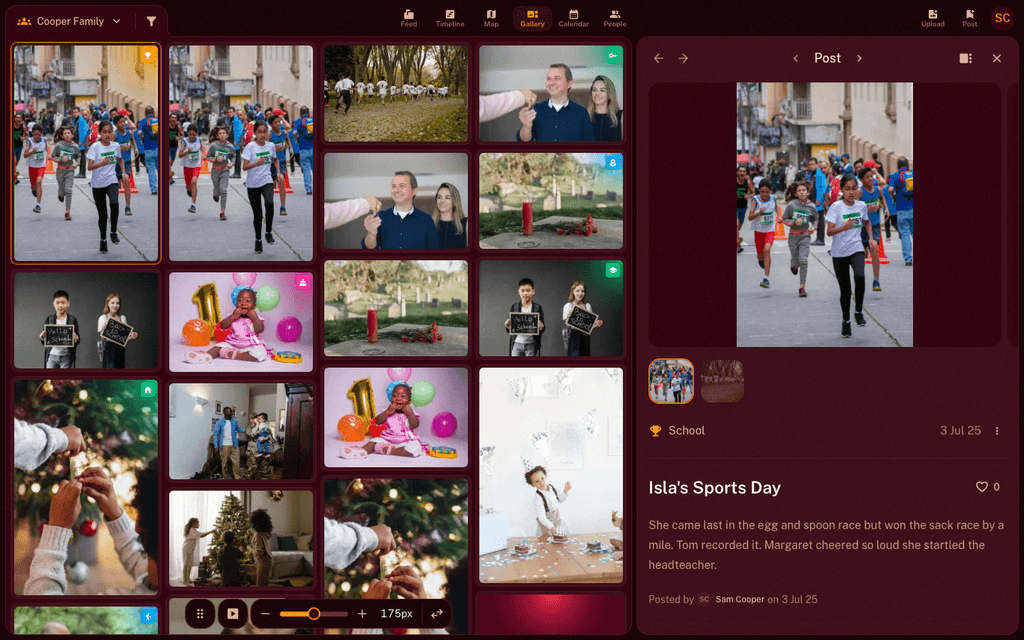Viewport: 1024px width, 640px height.
Task: Open the Calendar view
Action: [x=573, y=18]
